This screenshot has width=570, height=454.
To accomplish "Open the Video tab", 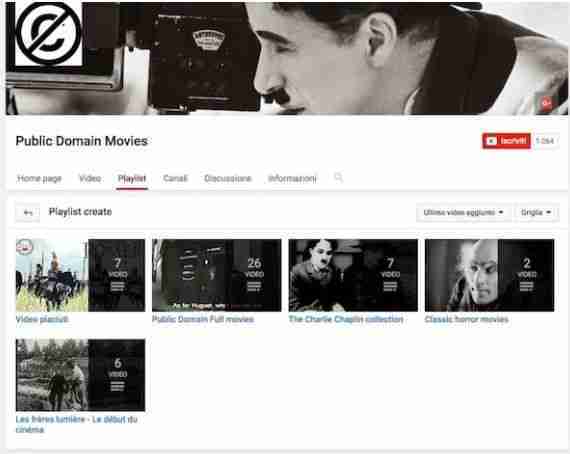I will pos(90,178).
